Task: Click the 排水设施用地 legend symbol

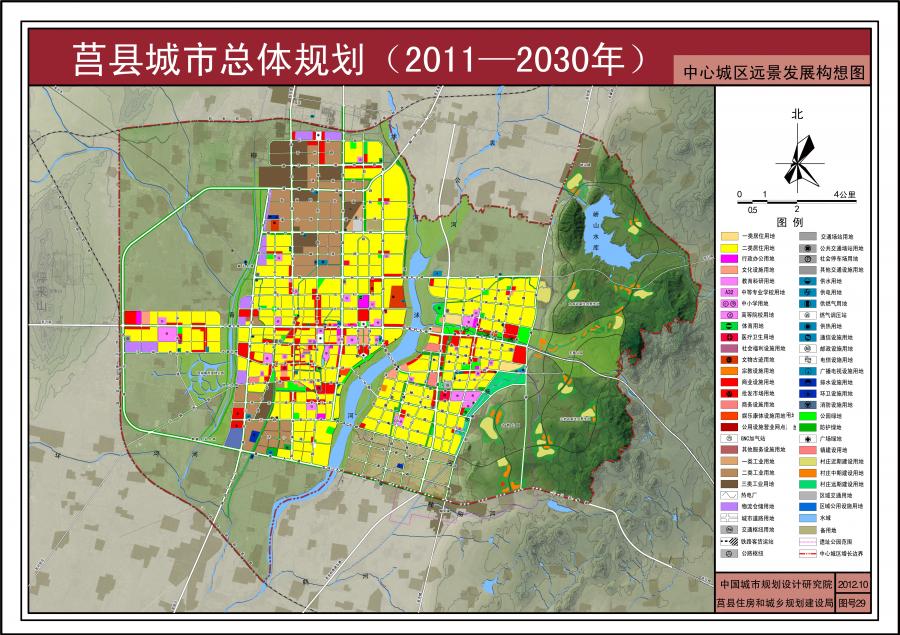Action: click(x=808, y=382)
